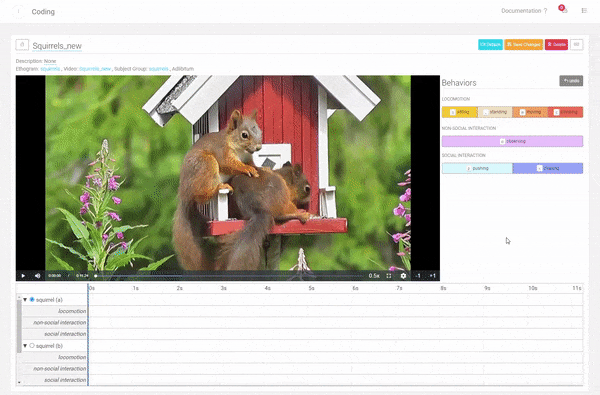Click the icon box beside Squirrels_new title
This screenshot has height=395, width=600.
point(22,45)
